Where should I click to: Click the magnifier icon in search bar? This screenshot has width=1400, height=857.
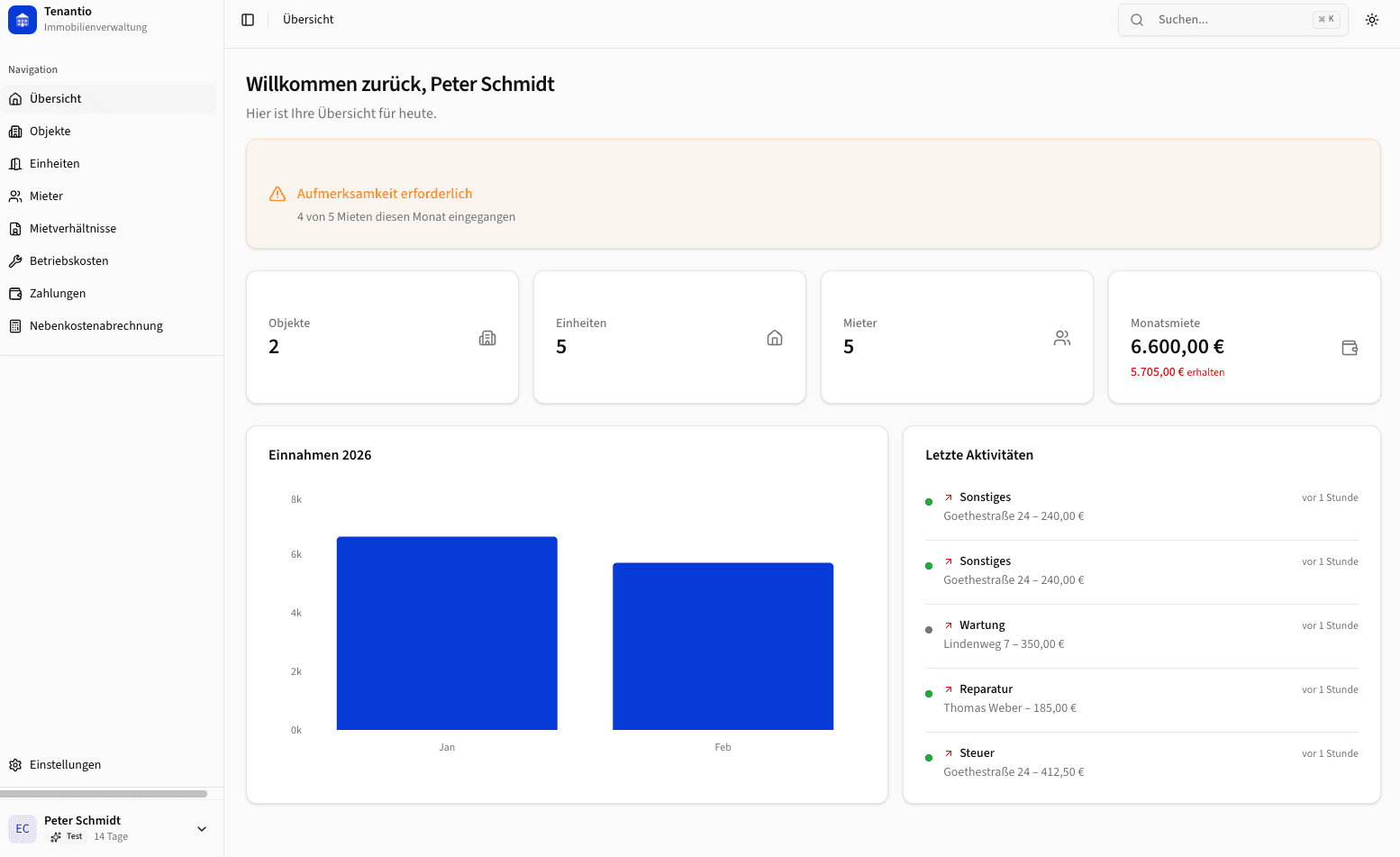[x=1137, y=19]
